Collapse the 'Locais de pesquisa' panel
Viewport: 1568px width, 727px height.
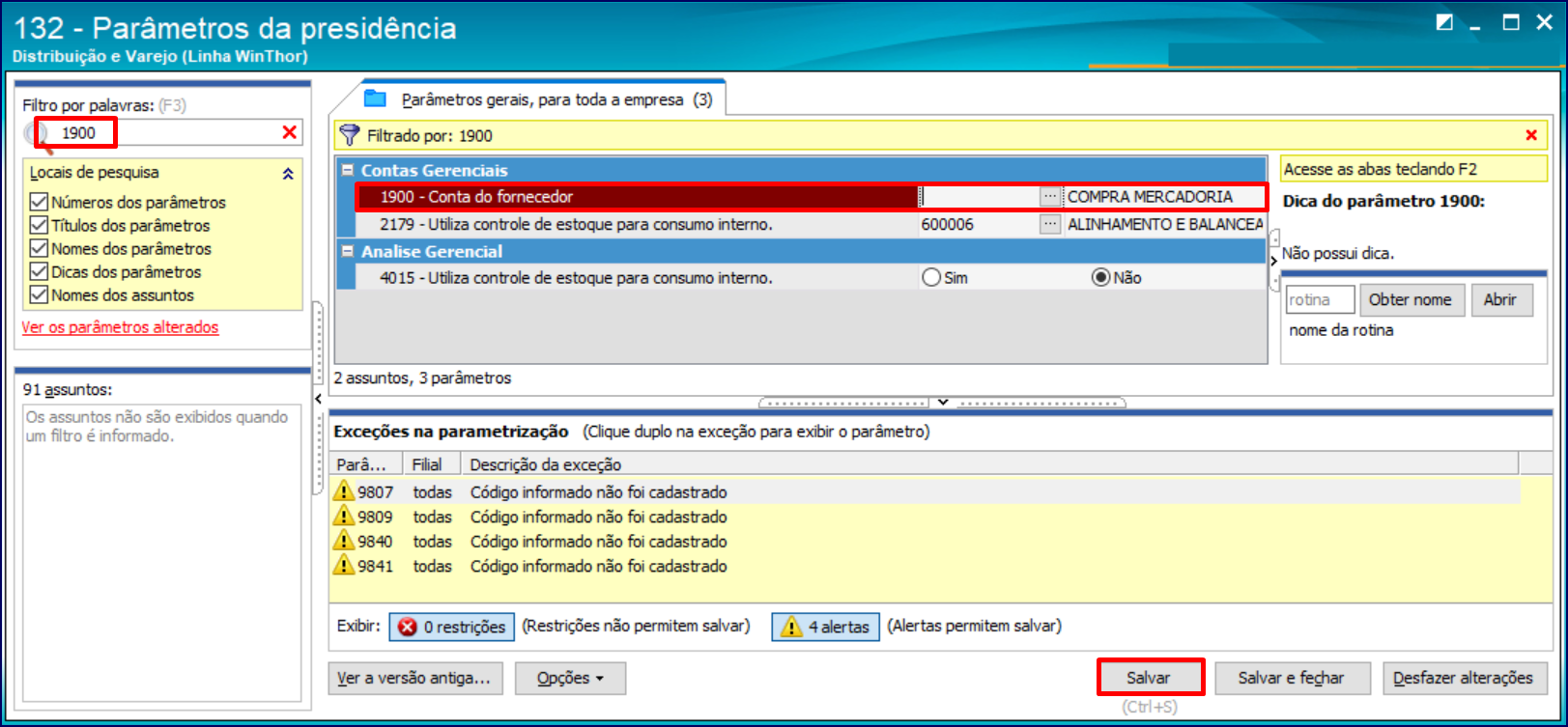click(x=288, y=174)
